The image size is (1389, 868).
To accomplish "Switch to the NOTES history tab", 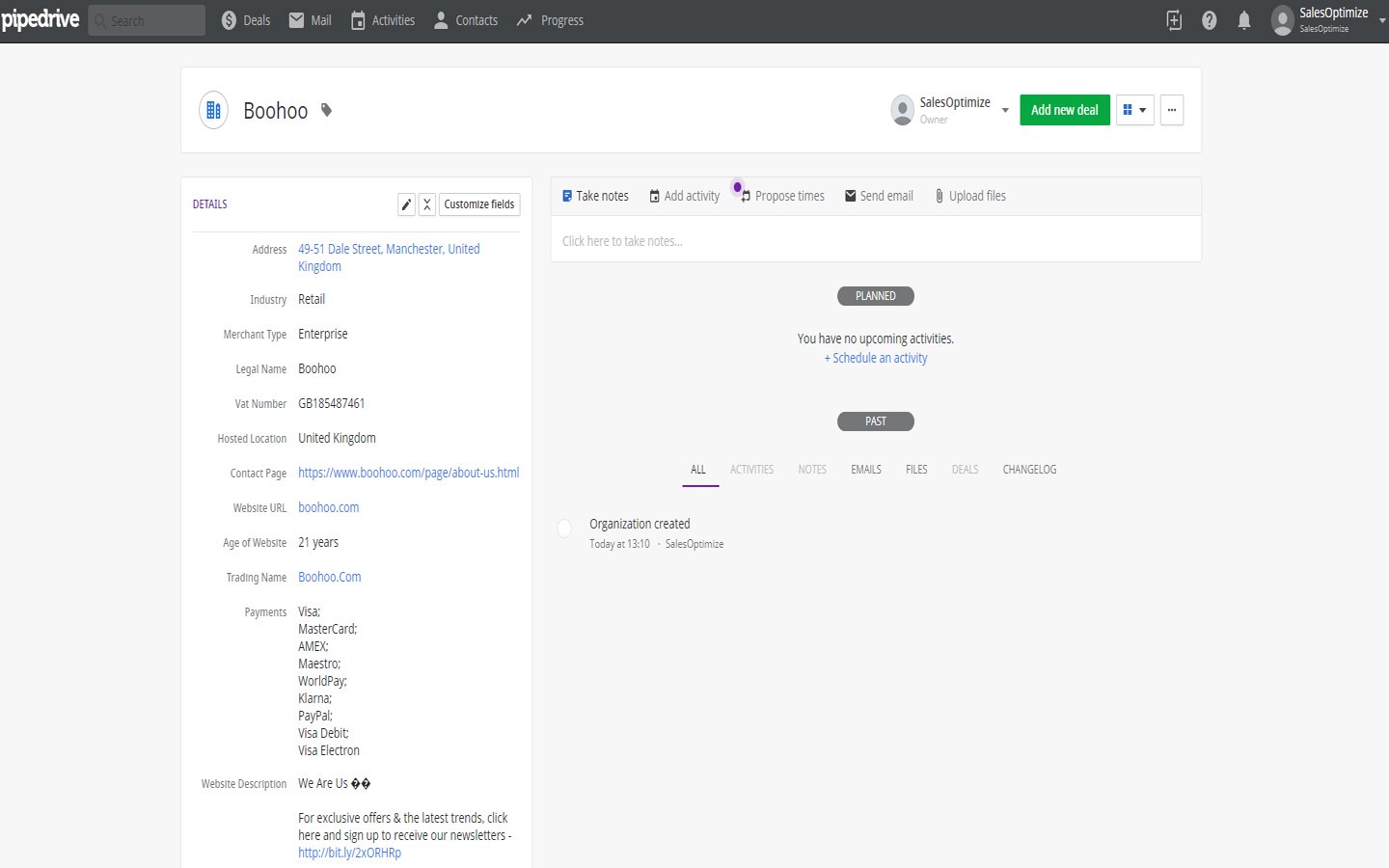I will pos(812,470).
